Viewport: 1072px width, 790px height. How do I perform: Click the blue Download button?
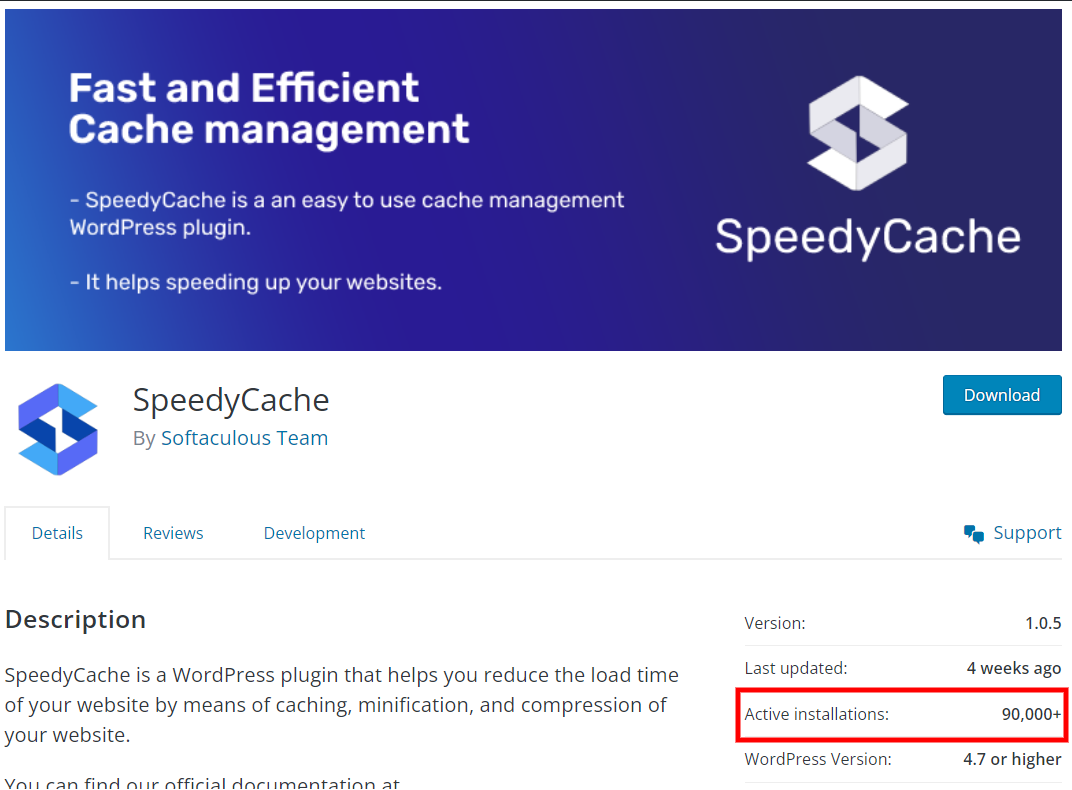click(x=1002, y=395)
